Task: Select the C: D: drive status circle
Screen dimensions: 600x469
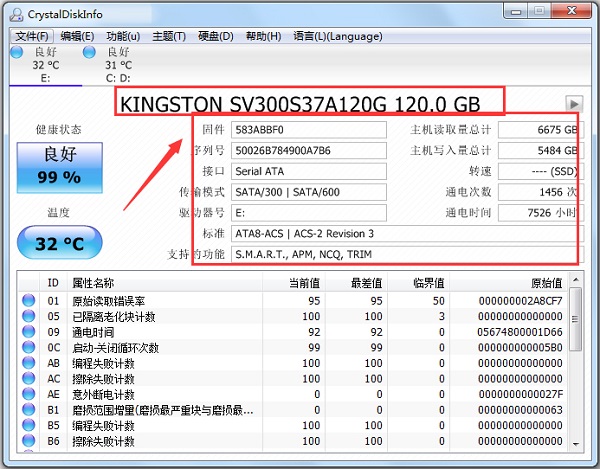Action: 89,52
